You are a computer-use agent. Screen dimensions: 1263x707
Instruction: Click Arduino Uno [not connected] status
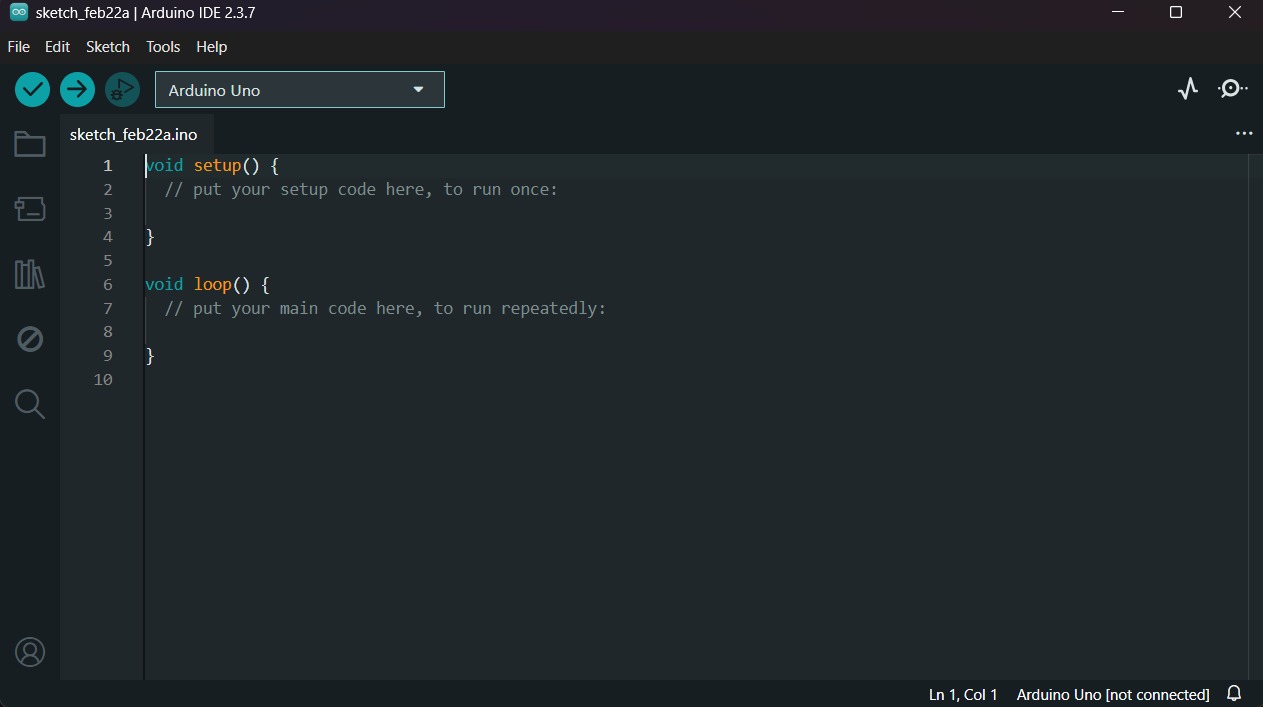pos(1113,694)
